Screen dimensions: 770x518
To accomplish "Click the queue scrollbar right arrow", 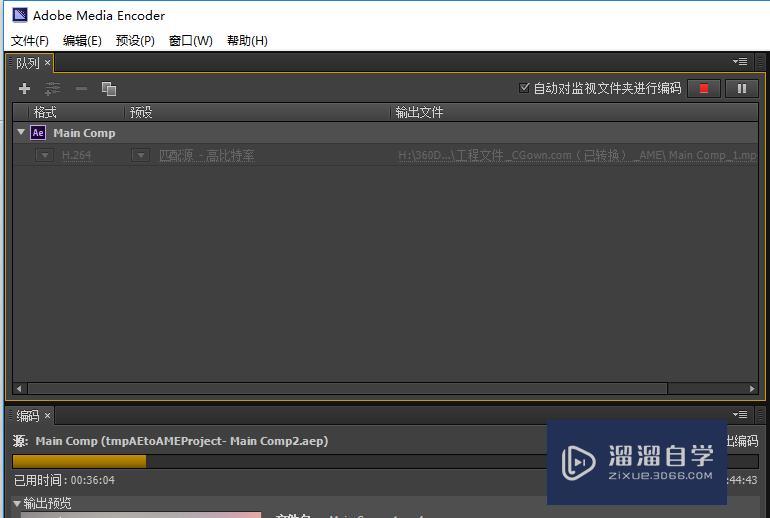I will point(752,388).
